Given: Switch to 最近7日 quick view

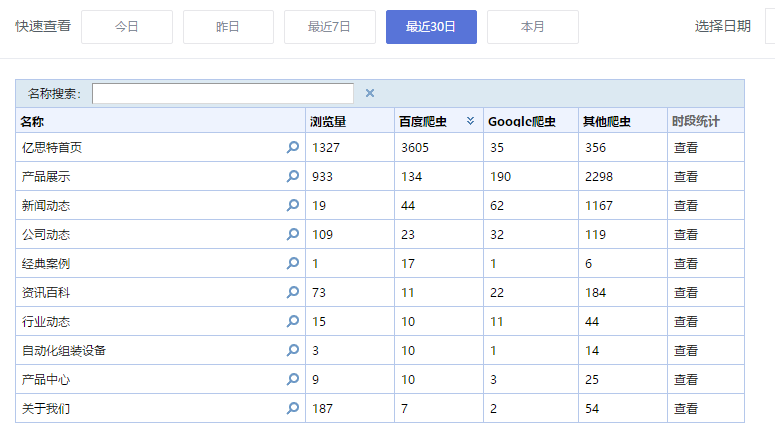Looking at the screenshot, I should pos(330,27).
